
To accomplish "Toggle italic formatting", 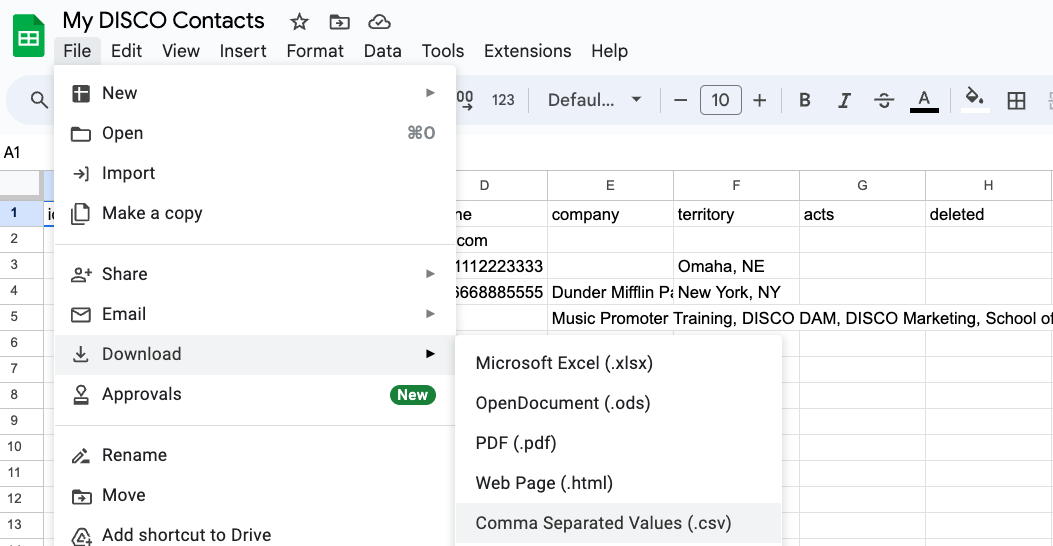I will [x=844, y=100].
